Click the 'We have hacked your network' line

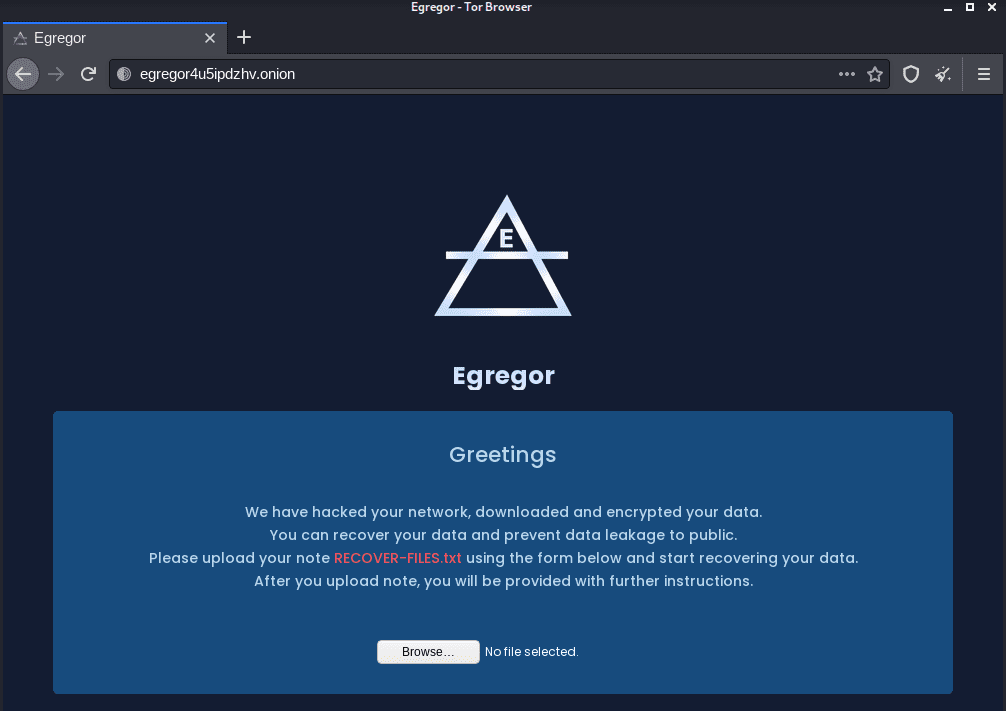coord(504,512)
